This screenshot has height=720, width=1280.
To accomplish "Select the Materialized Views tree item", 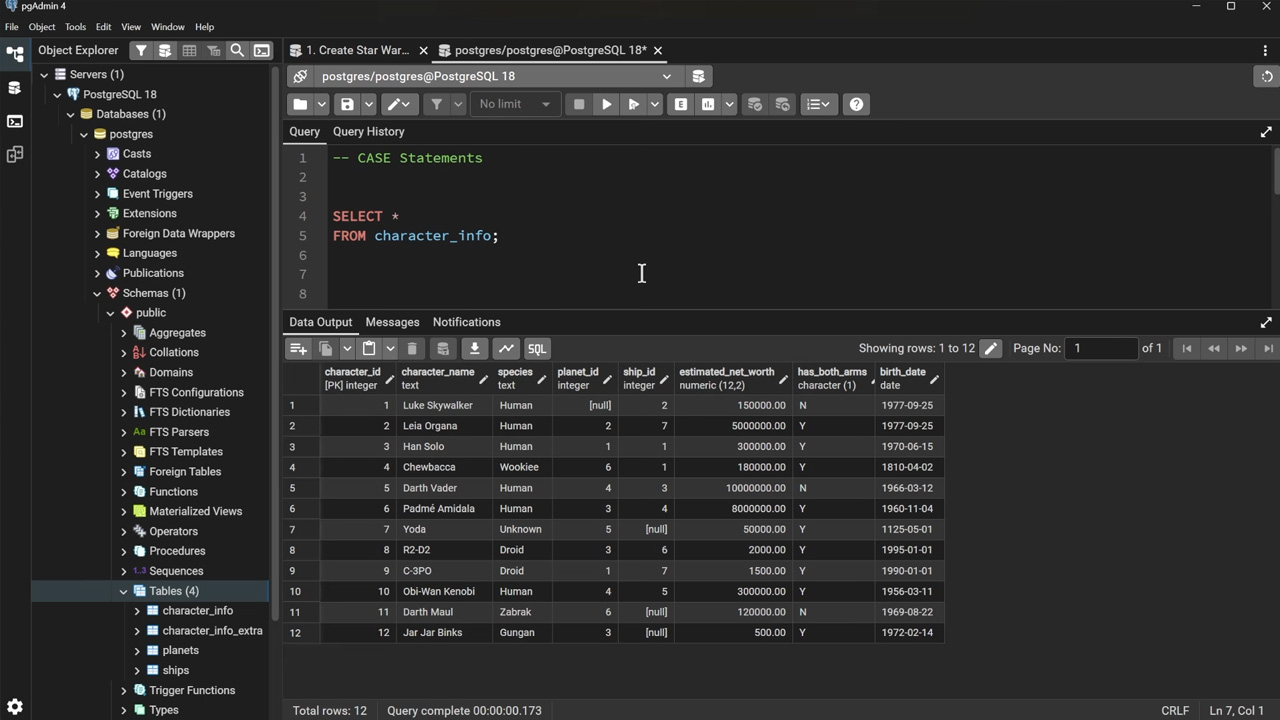I will [x=195, y=511].
